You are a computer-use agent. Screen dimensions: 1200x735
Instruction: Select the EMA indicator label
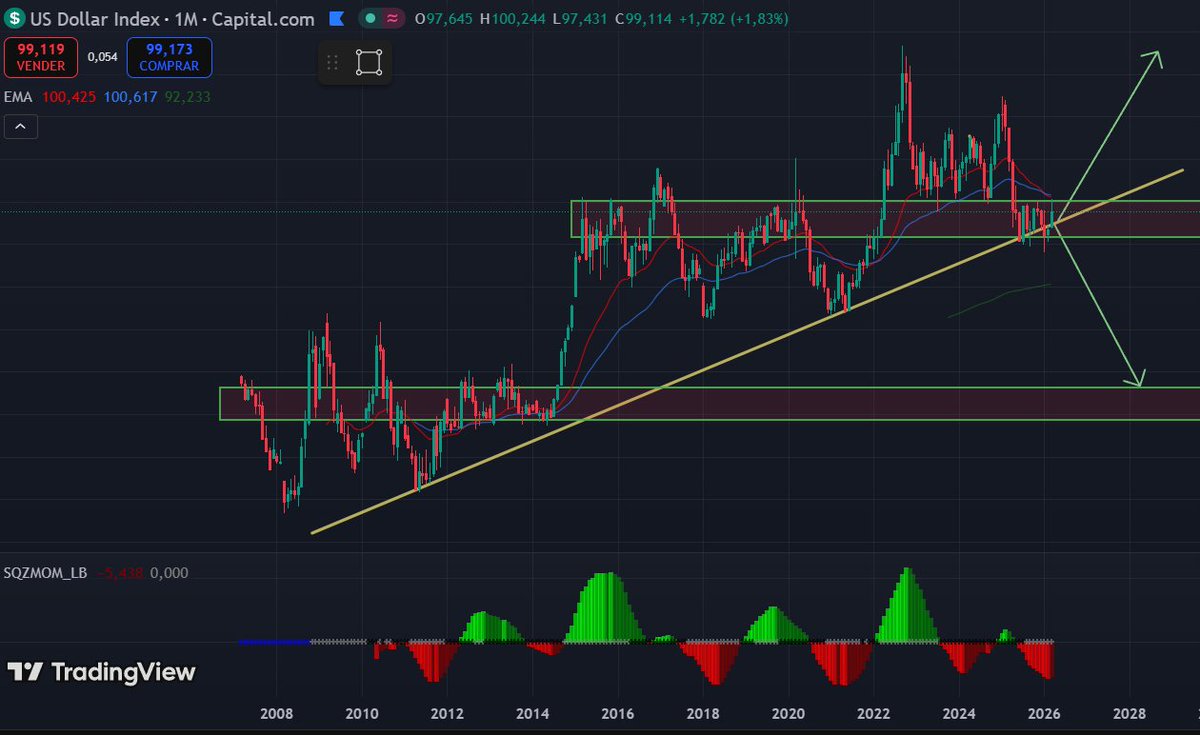pos(19,97)
